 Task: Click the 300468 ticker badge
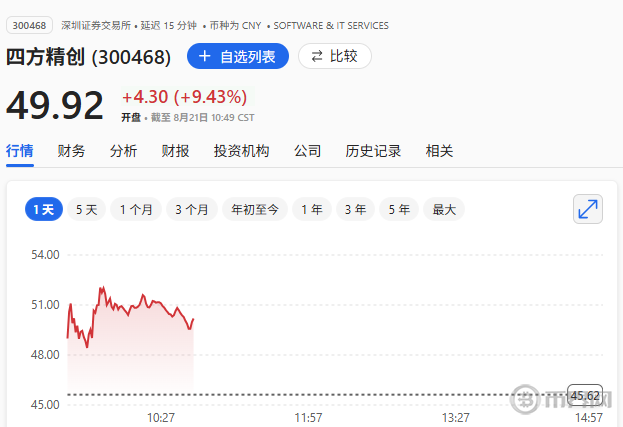click(29, 25)
